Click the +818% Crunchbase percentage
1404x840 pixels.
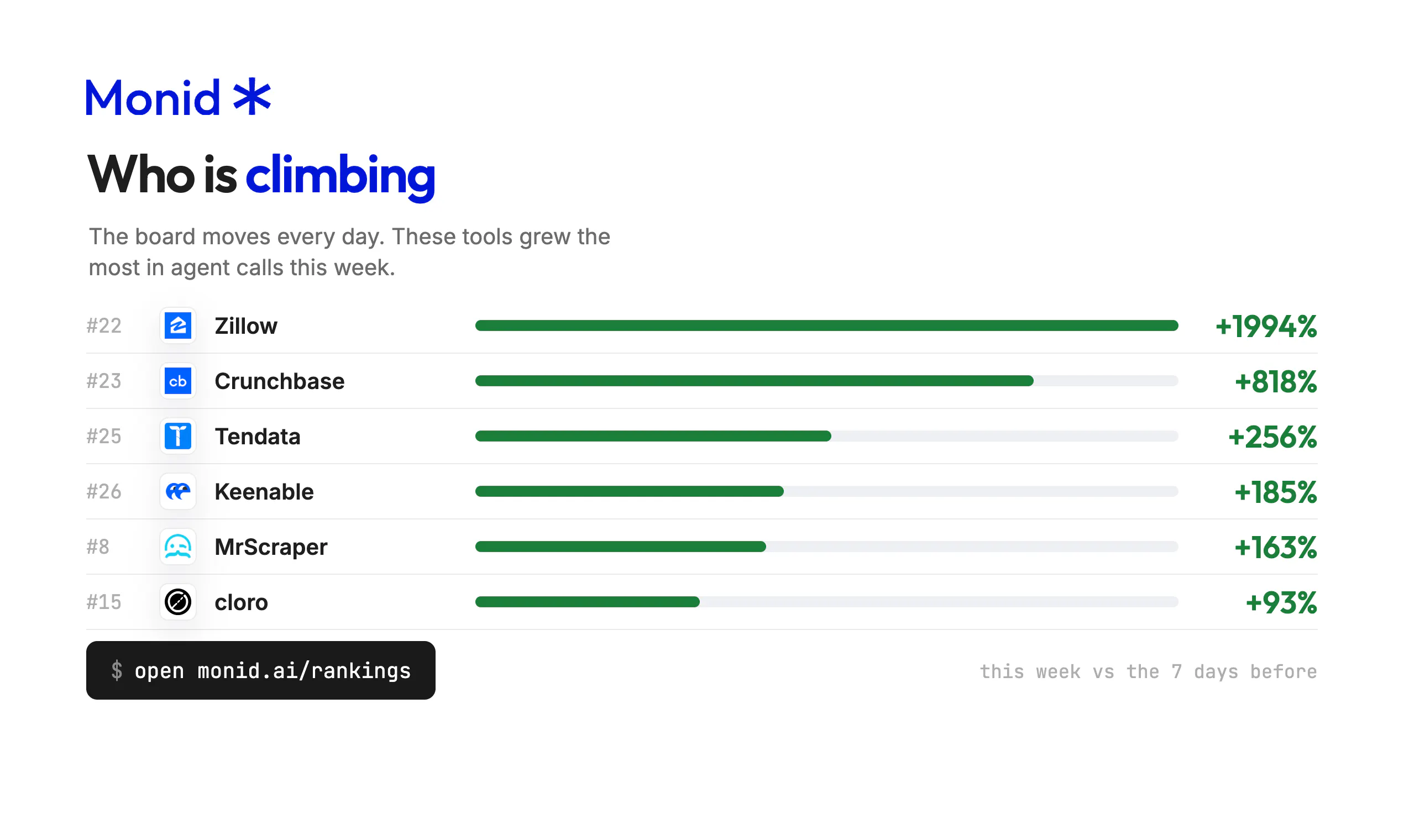click(1276, 381)
